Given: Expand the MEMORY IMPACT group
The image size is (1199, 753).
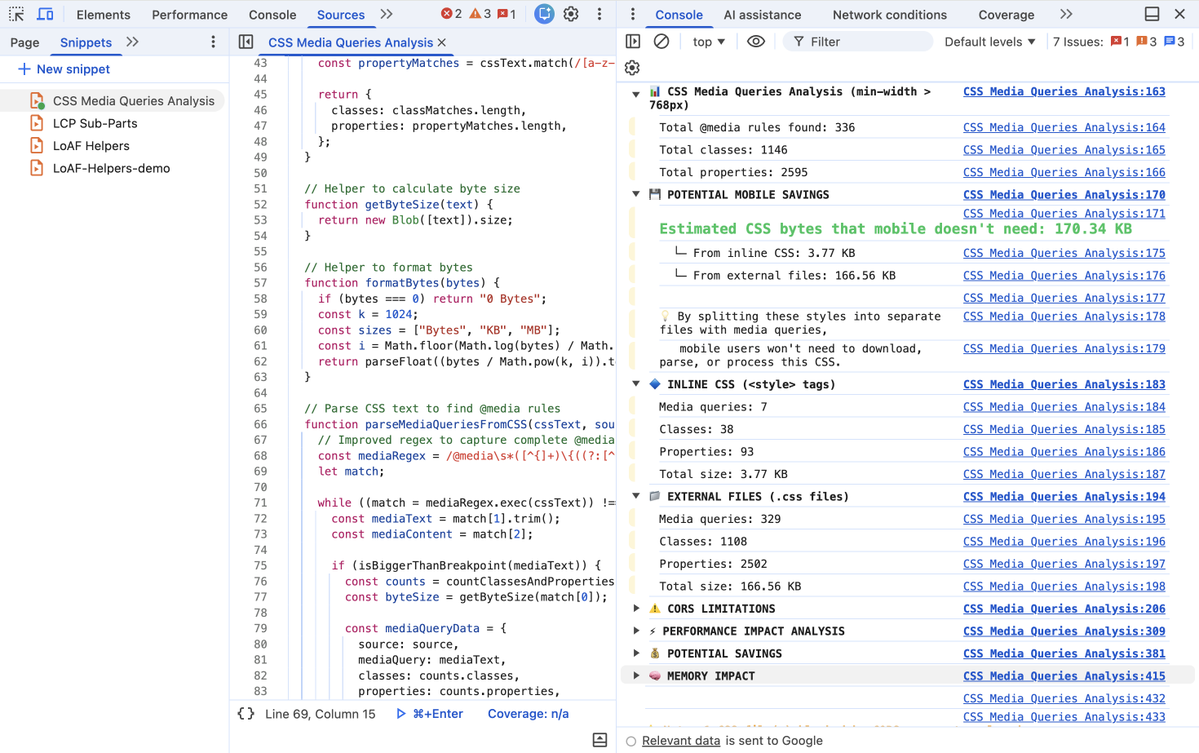Looking at the screenshot, I should point(636,677).
